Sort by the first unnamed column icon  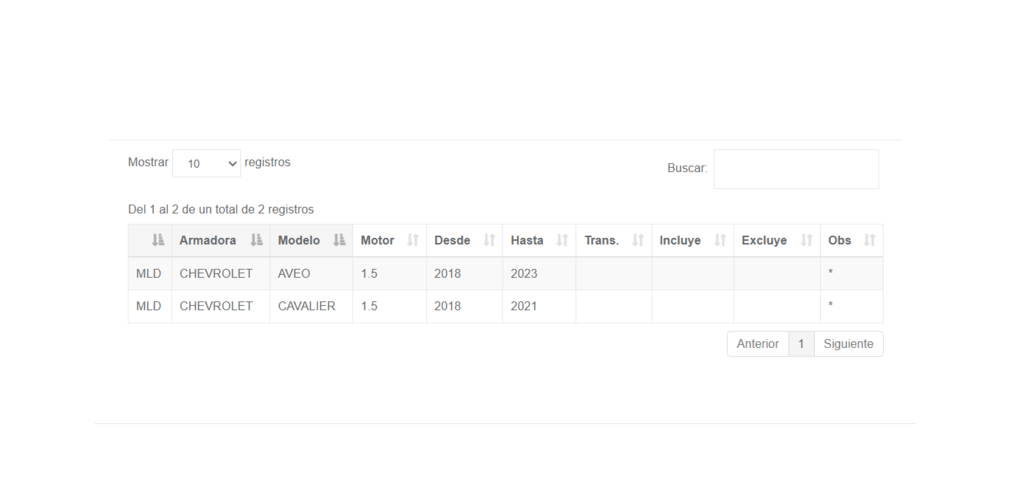158,240
